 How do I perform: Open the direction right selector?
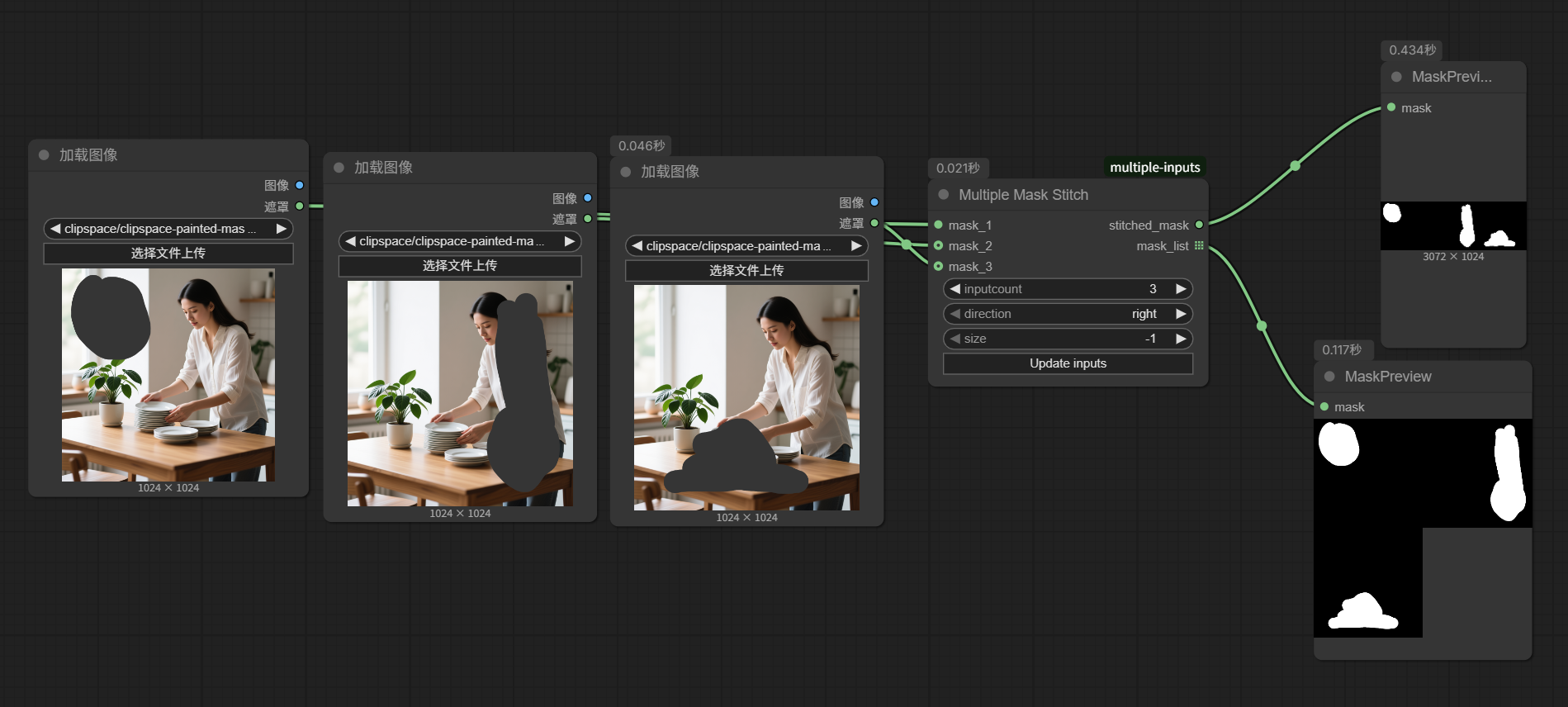click(x=1068, y=314)
